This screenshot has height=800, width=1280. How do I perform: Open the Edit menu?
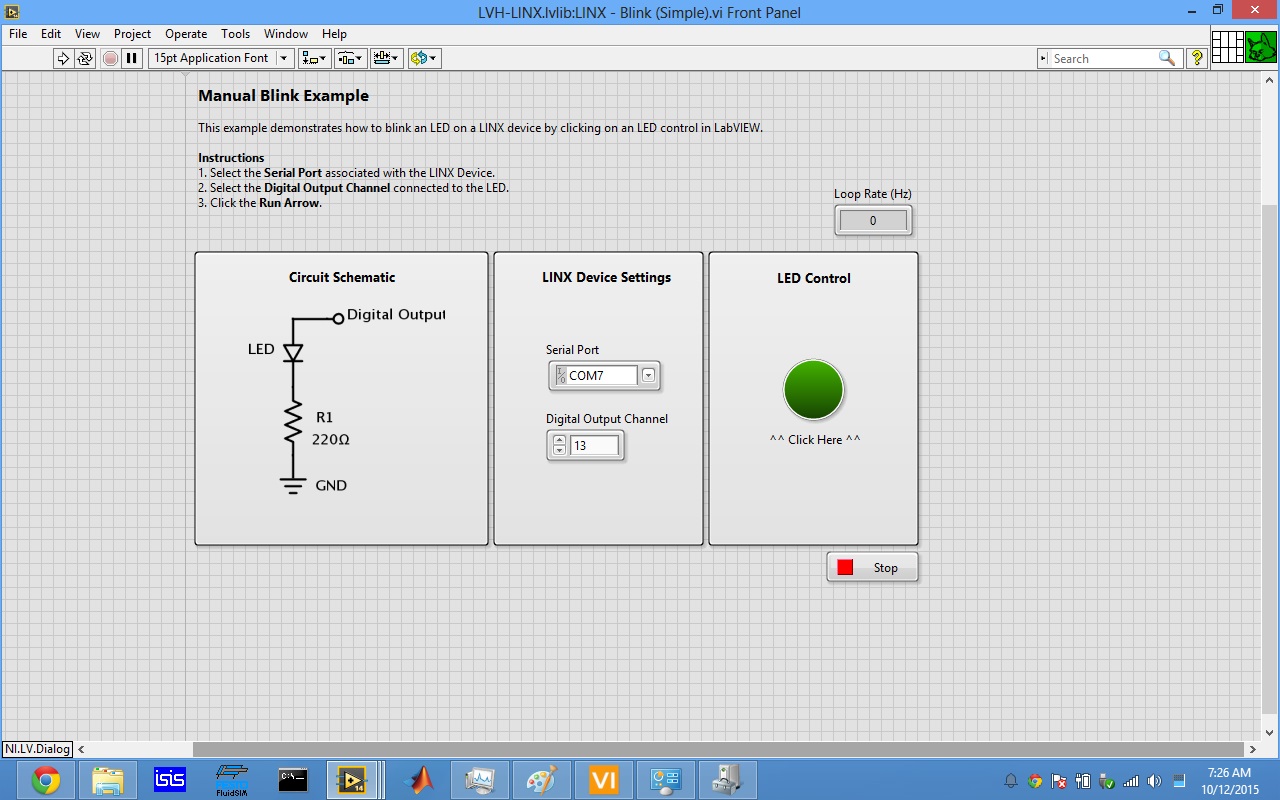[51, 33]
